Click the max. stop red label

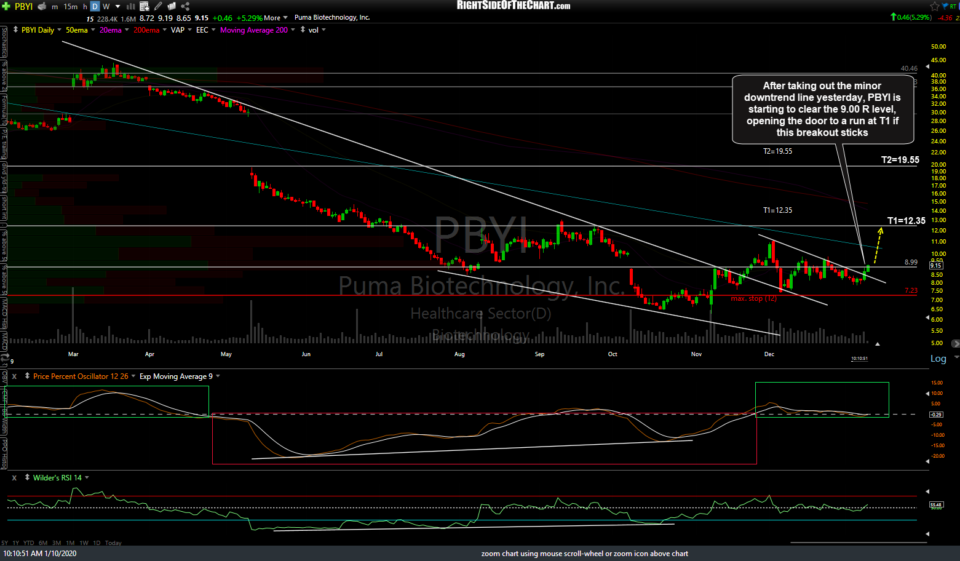point(754,298)
